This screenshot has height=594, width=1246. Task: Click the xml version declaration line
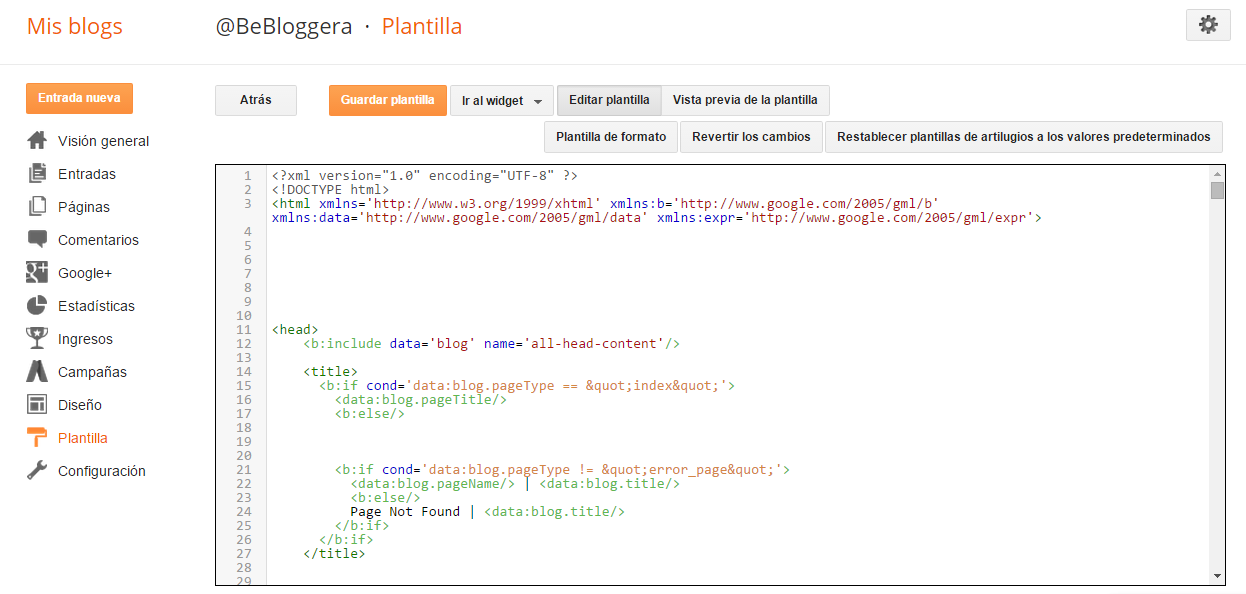[x=424, y=175]
